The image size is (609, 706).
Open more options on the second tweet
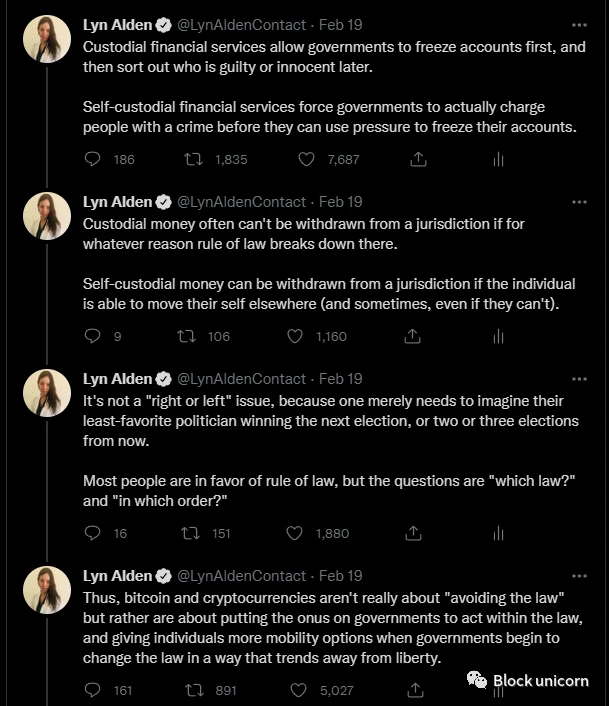pyautogui.click(x=579, y=202)
